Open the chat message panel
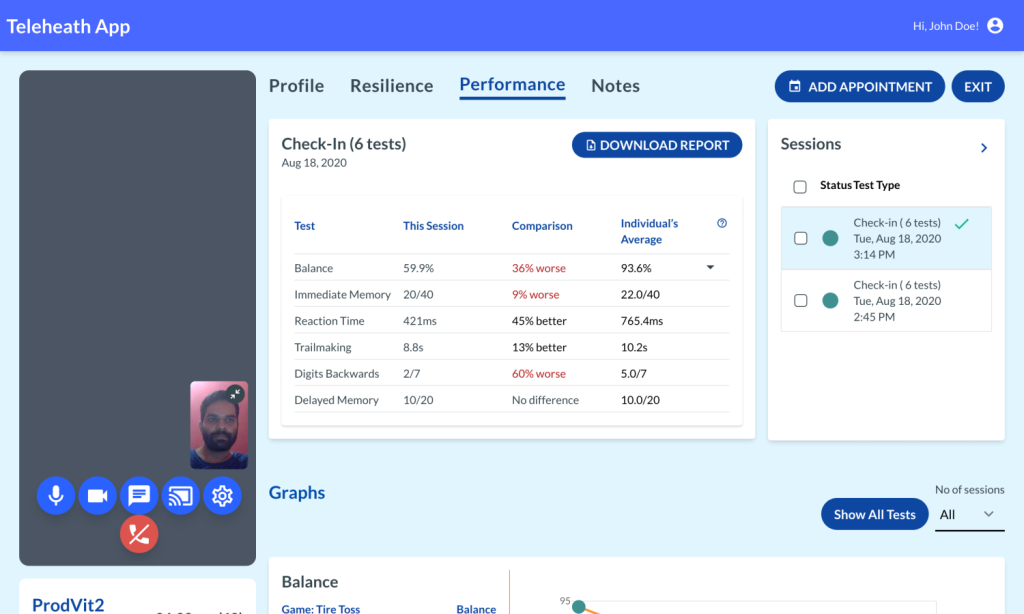The height and width of the screenshot is (614, 1024). pyautogui.click(x=139, y=495)
